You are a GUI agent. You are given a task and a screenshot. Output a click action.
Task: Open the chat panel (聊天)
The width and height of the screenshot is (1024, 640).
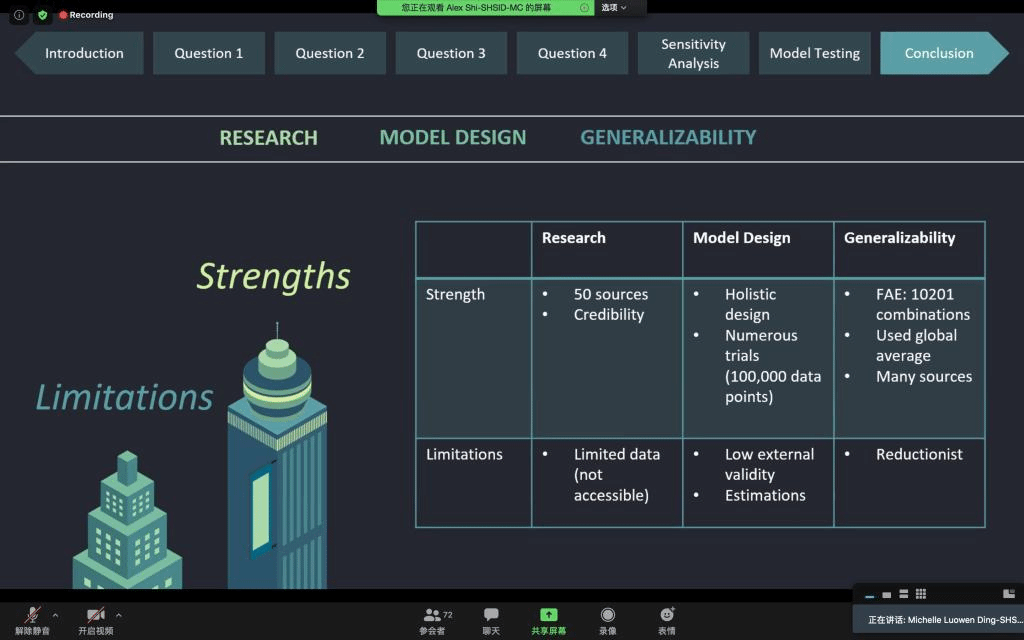[491, 621]
